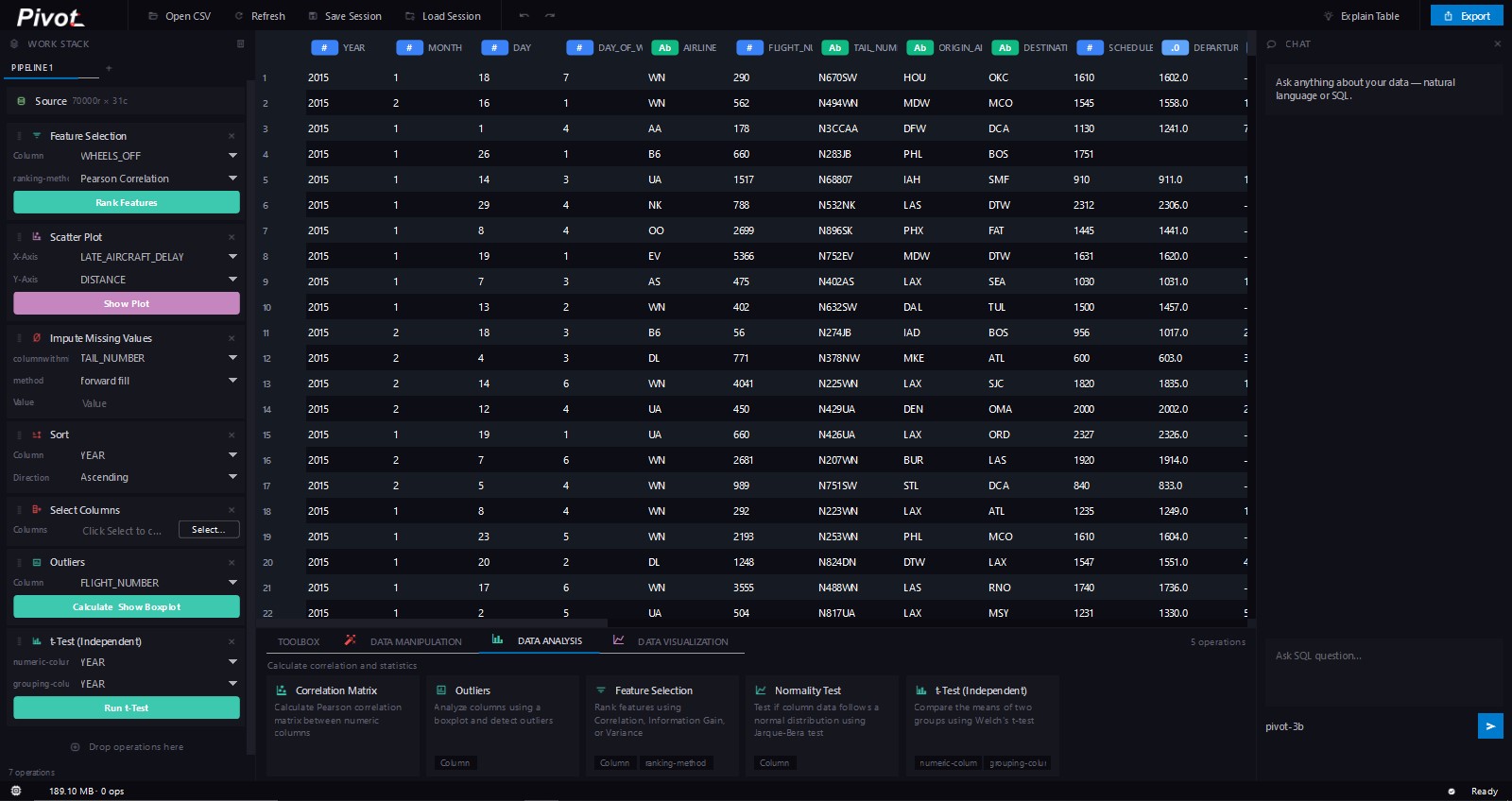Open the Y-Axis DISTANCE dropdown
1512x801 pixels.
pyautogui.click(x=158, y=280)
